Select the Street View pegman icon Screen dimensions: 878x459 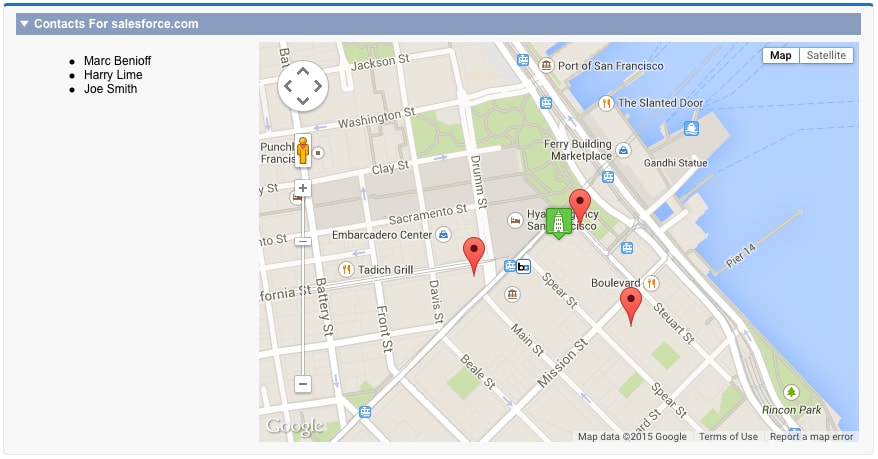click(x=303, y=150)
